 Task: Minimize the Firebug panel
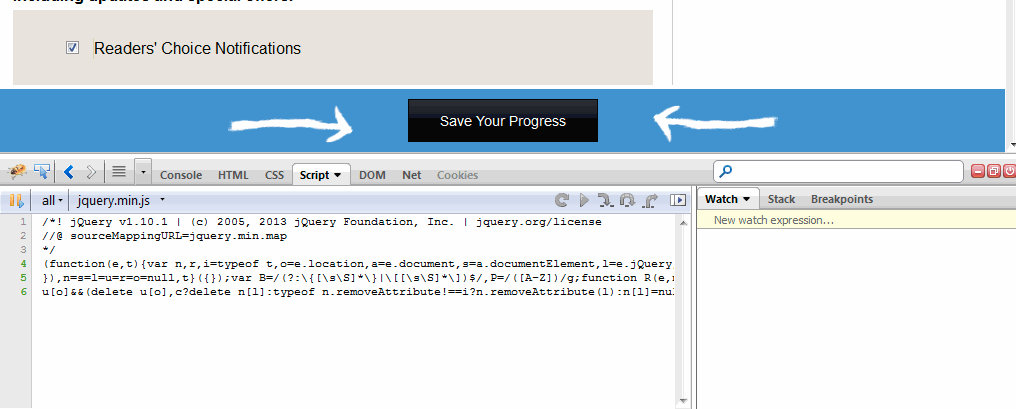point(978,171)
